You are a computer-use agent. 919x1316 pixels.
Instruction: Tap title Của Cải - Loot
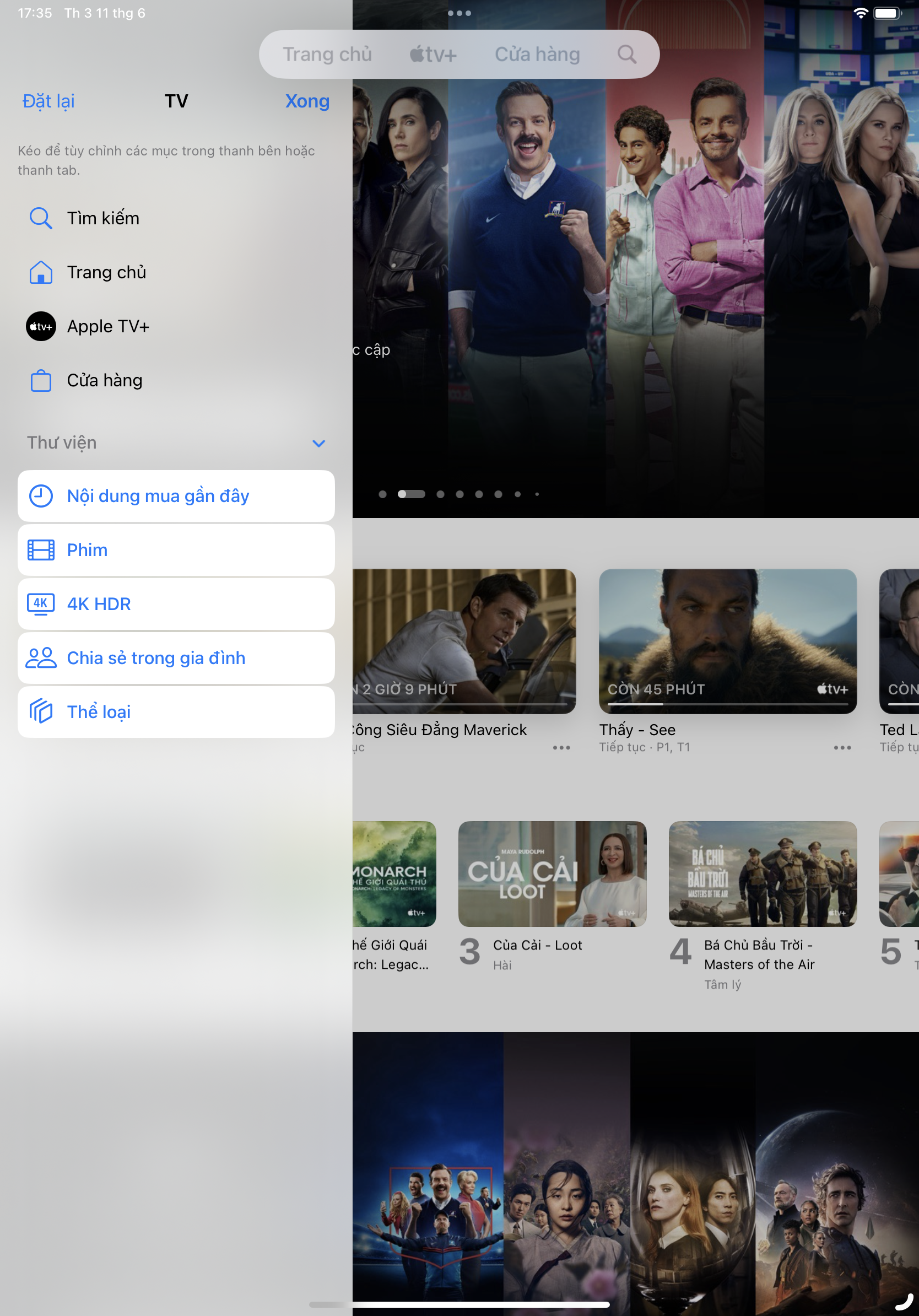[537, 945]
